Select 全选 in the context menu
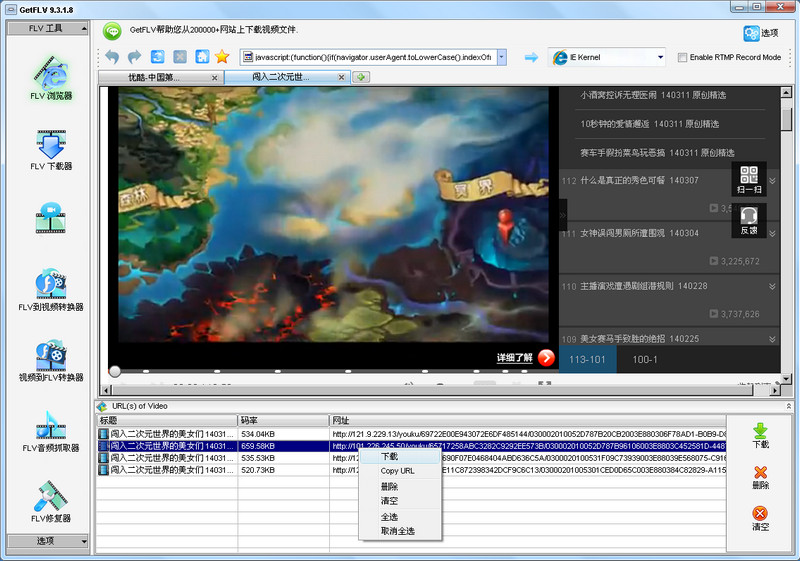800x561 pixels. pos(389,517)
